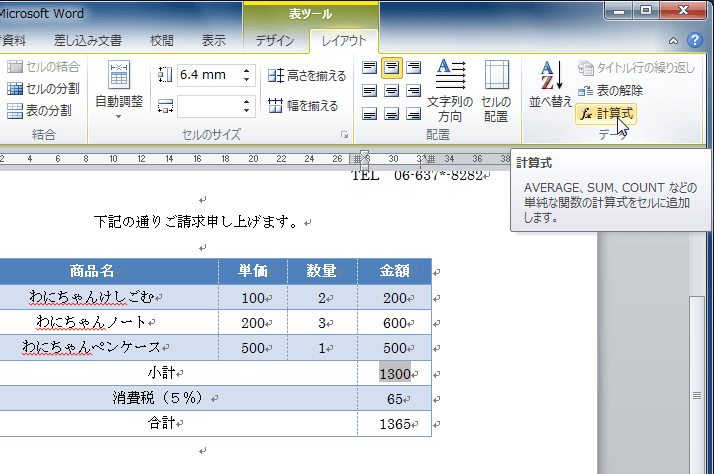
Task: Increase row height with up arrow
Action: (246, 70)
